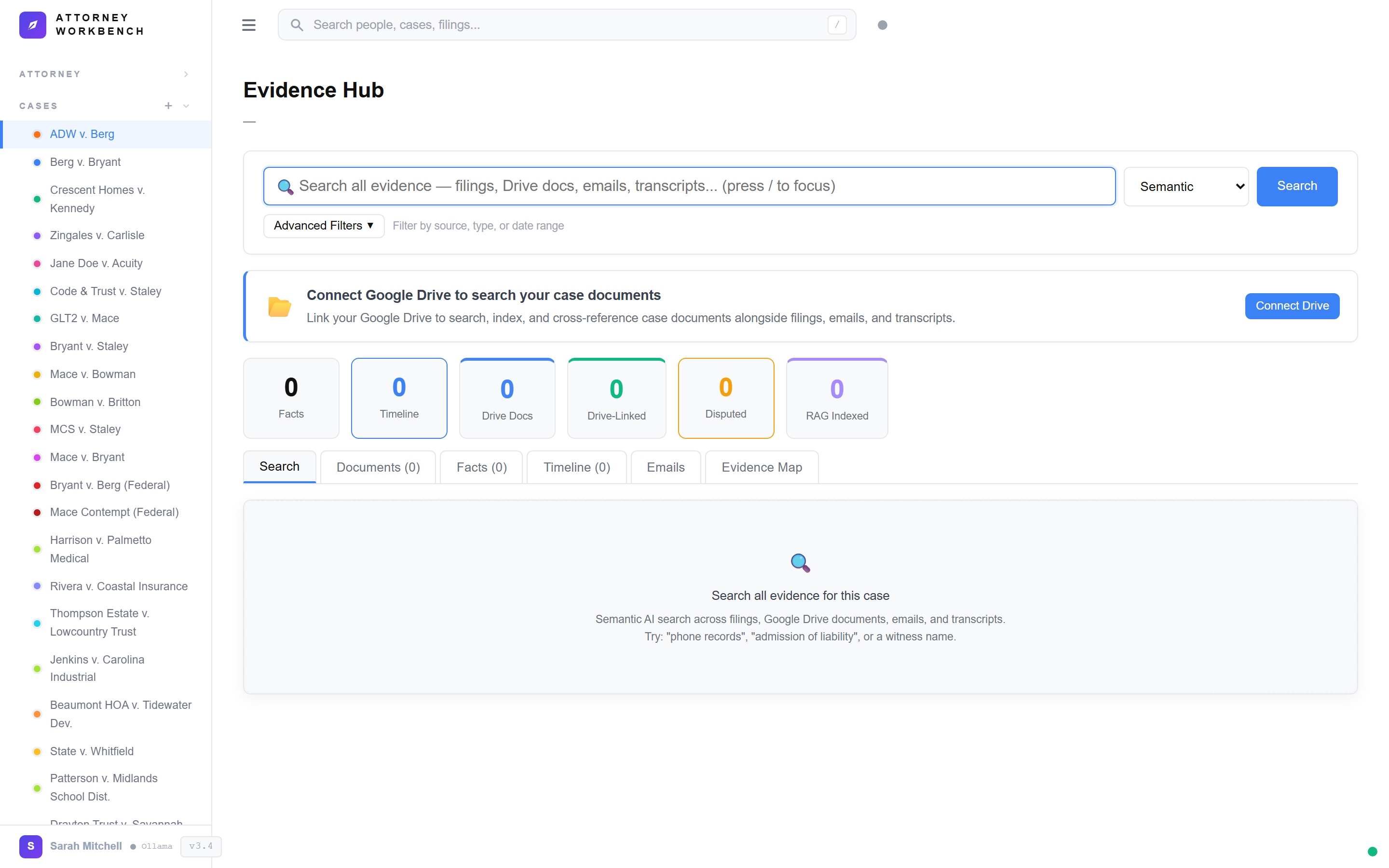
Task: Click the large search illustration icon in the results area
Action: click(x=800, y=563)
